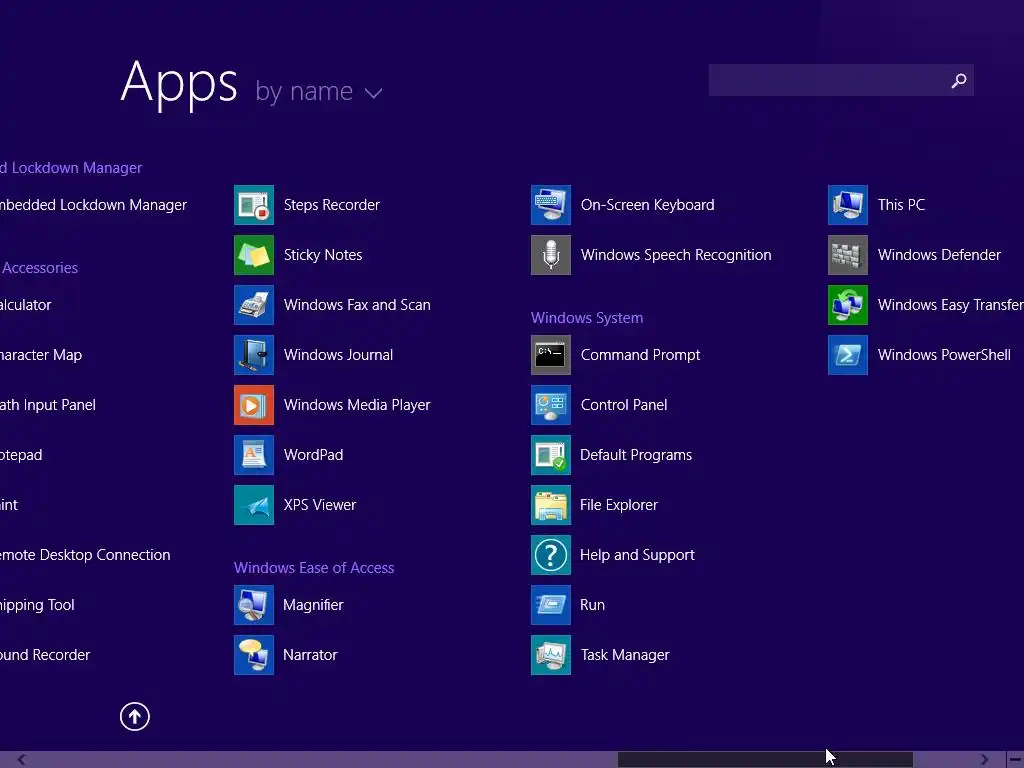
Task: Click the search magnifier icon
Action: 959,80
